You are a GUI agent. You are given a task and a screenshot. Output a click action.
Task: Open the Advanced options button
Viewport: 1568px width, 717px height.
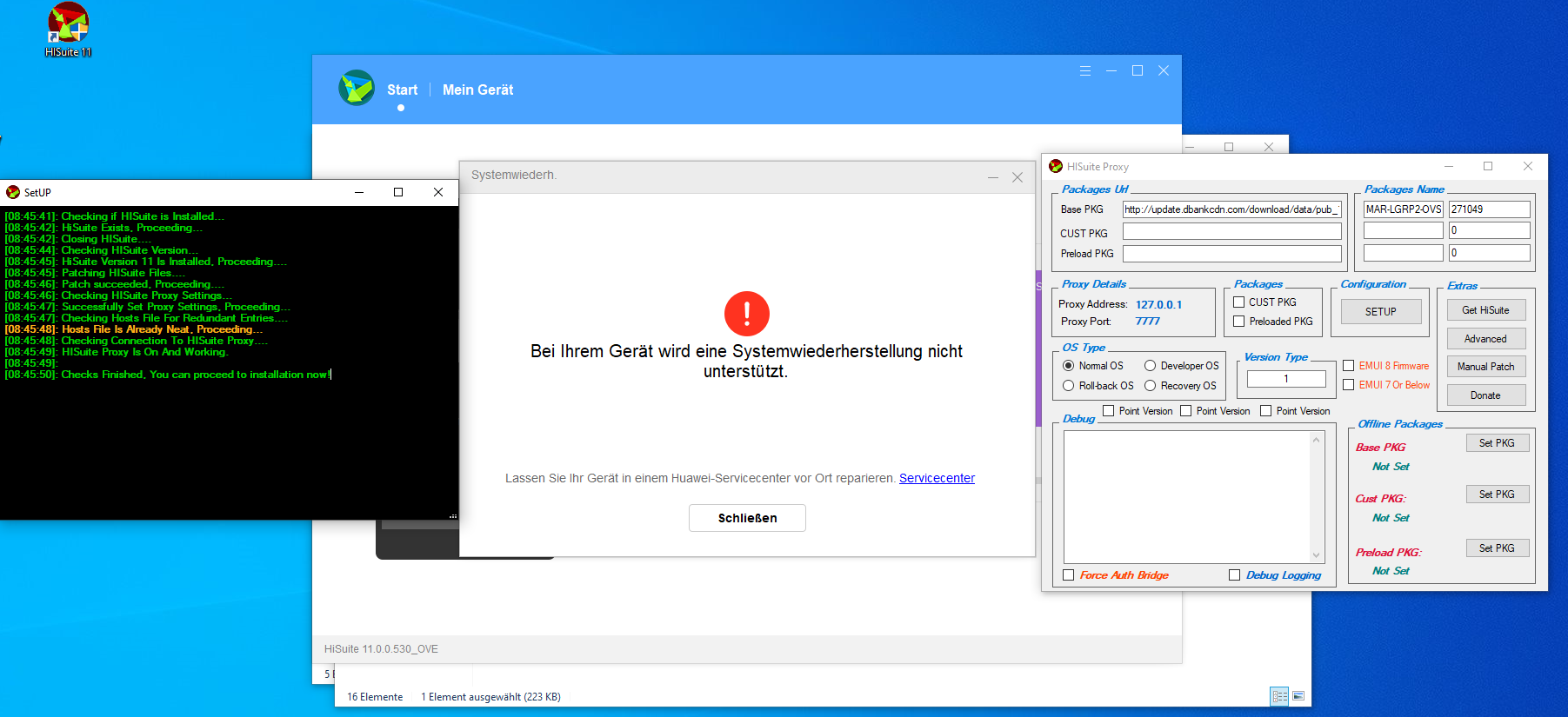click(1485, 339)
